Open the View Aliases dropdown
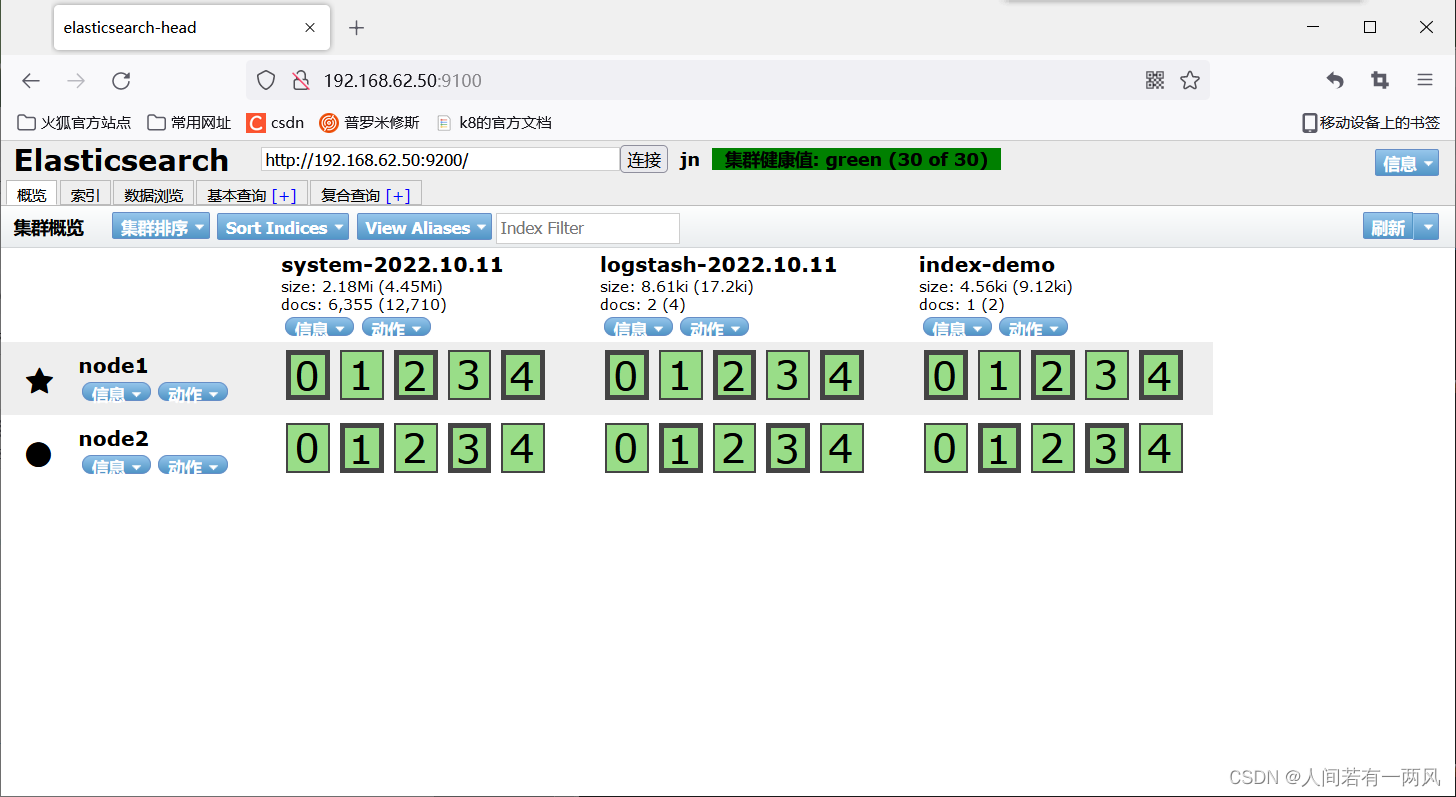This screenshot has width=1456, height=797. click(424, 228)
